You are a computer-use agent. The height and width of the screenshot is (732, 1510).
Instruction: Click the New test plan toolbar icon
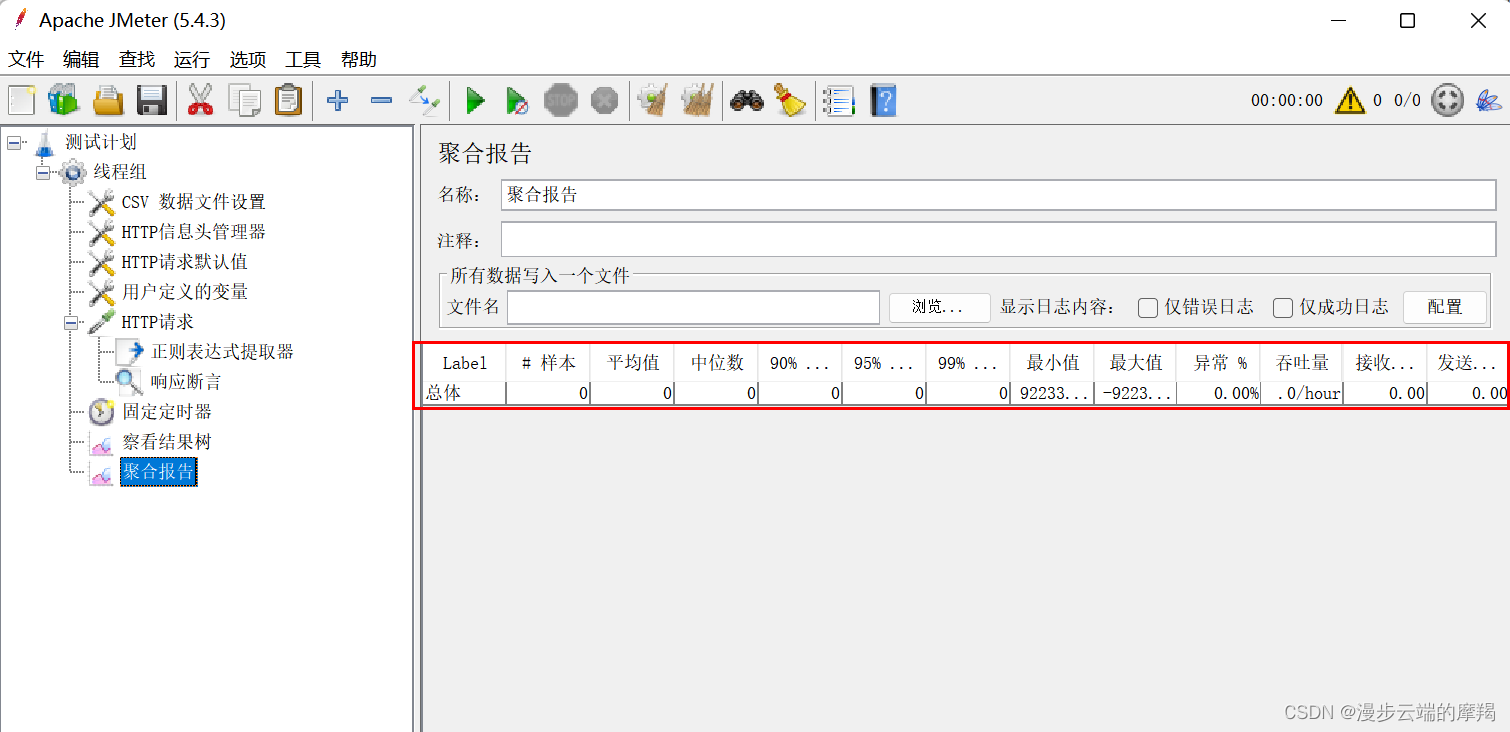coord(21,100)
